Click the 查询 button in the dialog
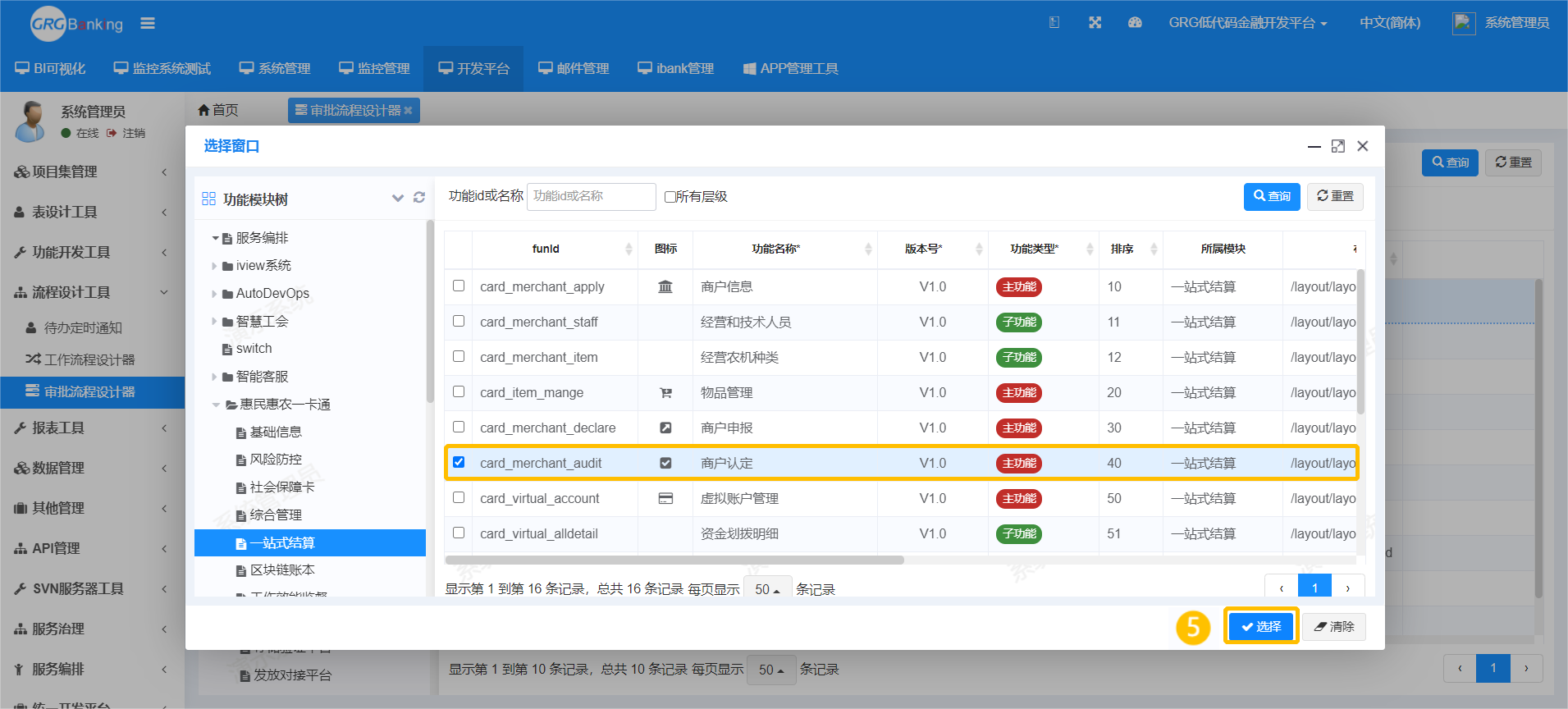1568x709 pixels. 1272,196
